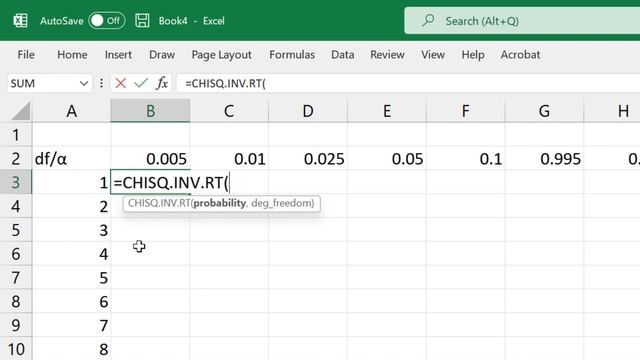This screenshot has width=640, height=360.
Task: Click cell D2 with value 0.025
Action: pyautogui.click(x=308, y=159)
